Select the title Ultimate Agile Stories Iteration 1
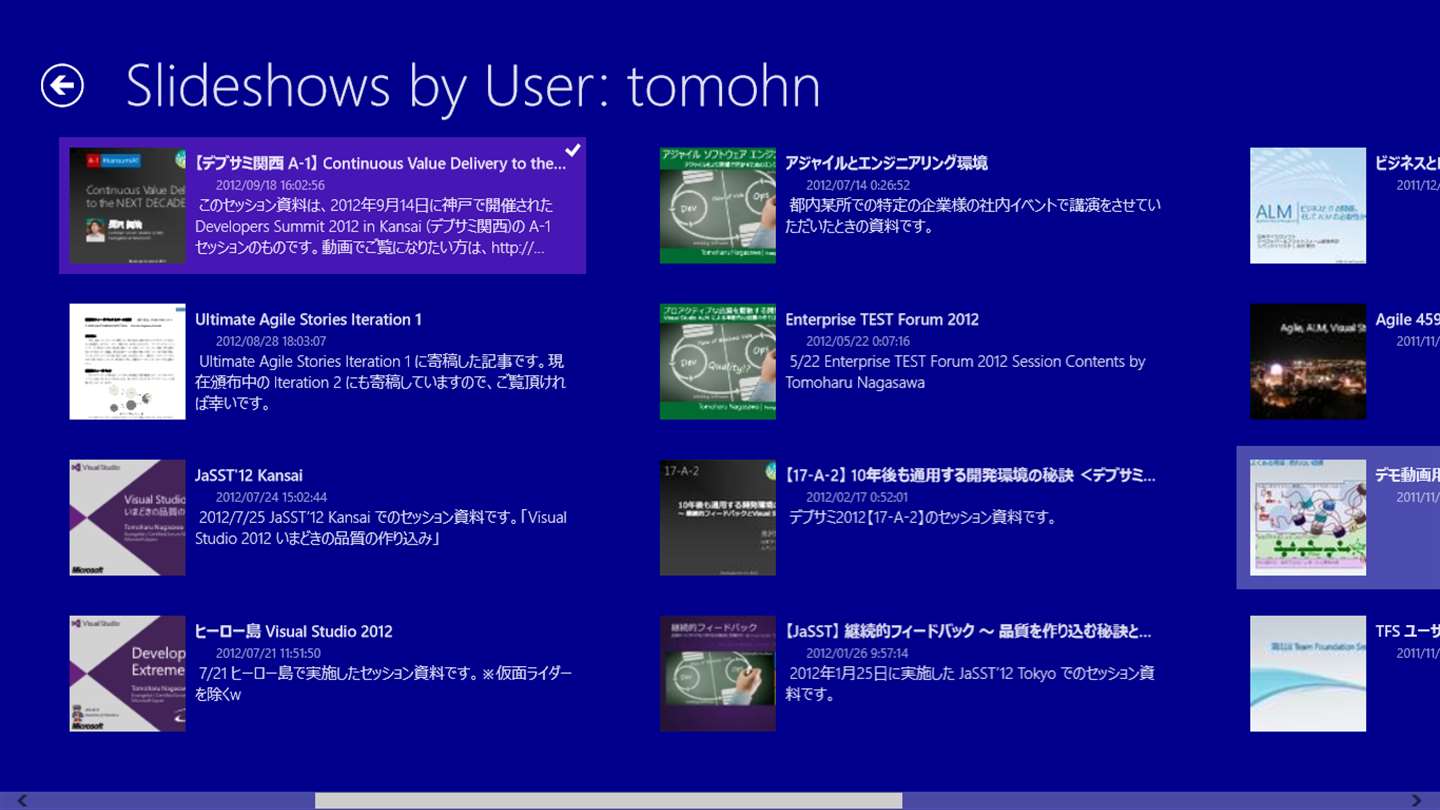 pos(308,320)
